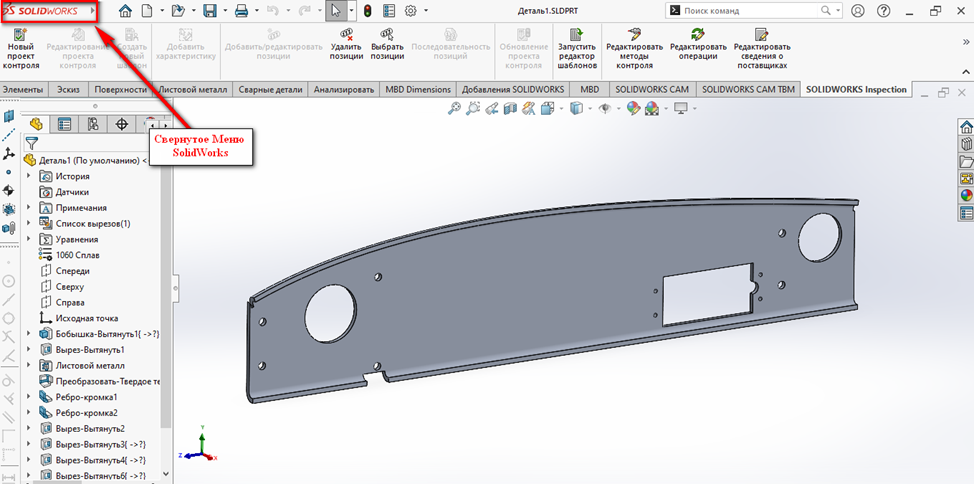Open the Эскиз ribbon tab
The width and height of the screenshot is (974, 484).
pyautogui.click(x=68, y=89)
